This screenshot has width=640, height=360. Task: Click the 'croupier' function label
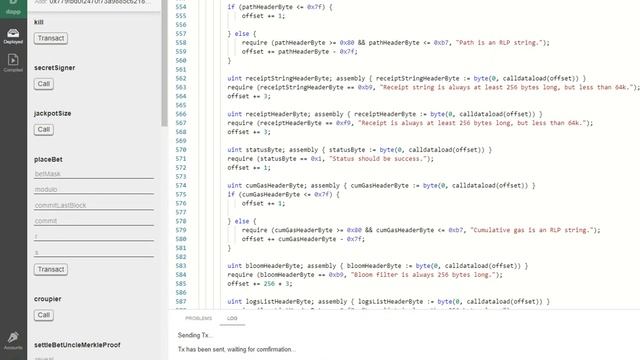pyautogui.click(x=47, y=299)
